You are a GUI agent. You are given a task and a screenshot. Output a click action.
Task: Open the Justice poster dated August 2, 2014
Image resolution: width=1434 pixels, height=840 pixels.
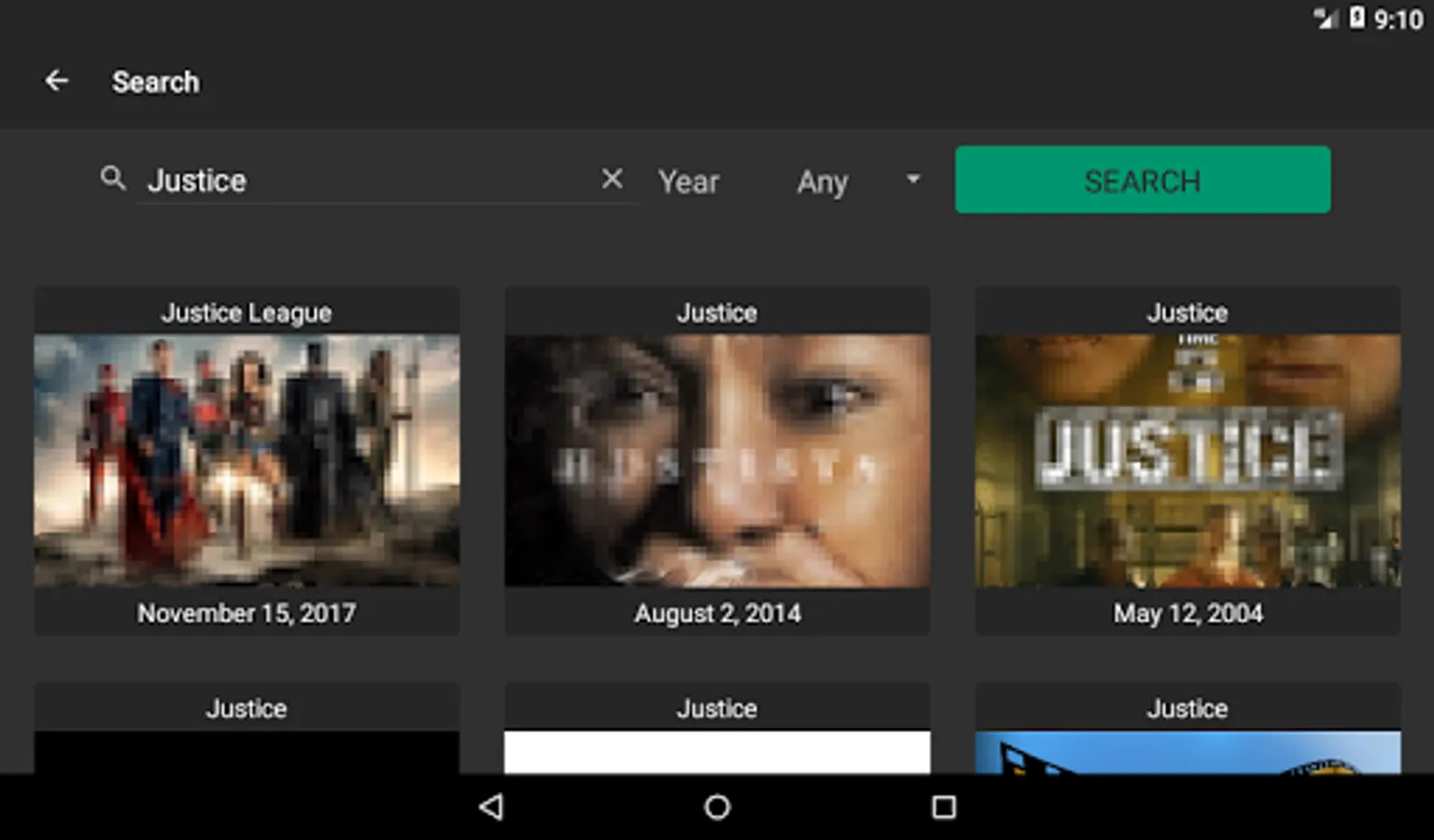[717, 461]
